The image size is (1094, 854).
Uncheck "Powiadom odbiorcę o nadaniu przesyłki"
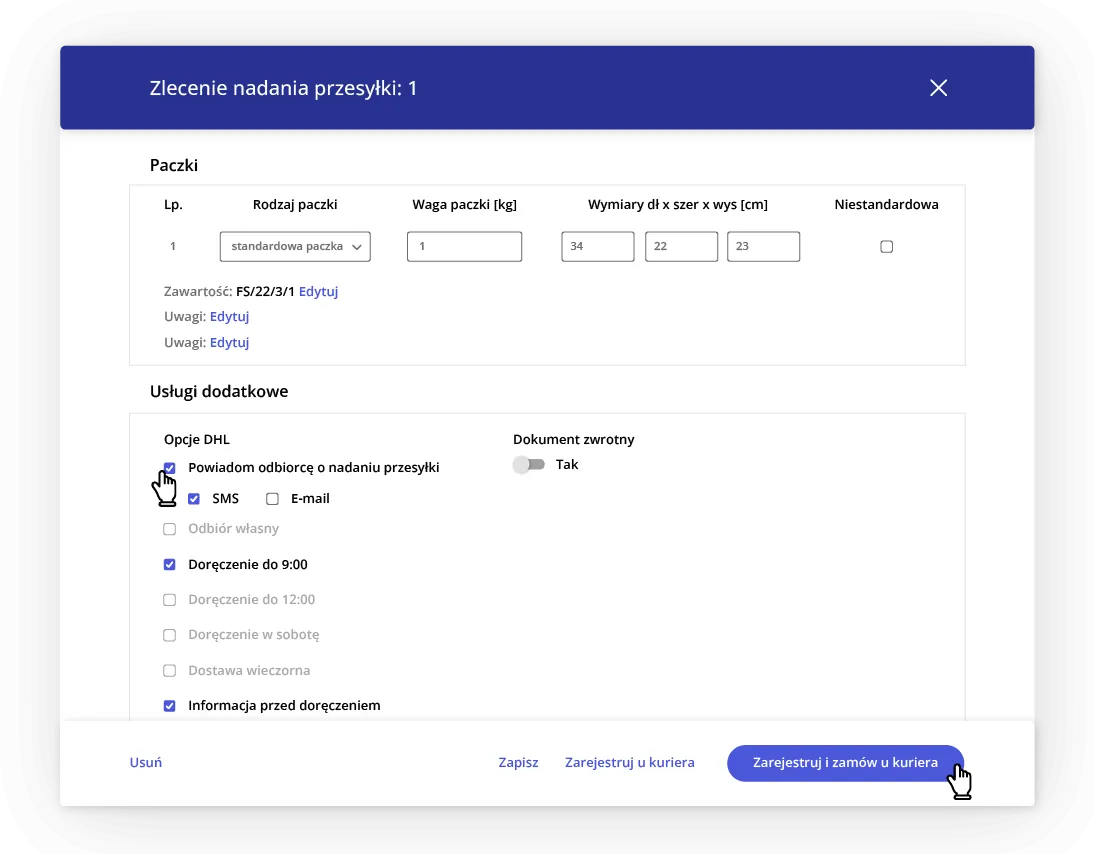point(169,467)
